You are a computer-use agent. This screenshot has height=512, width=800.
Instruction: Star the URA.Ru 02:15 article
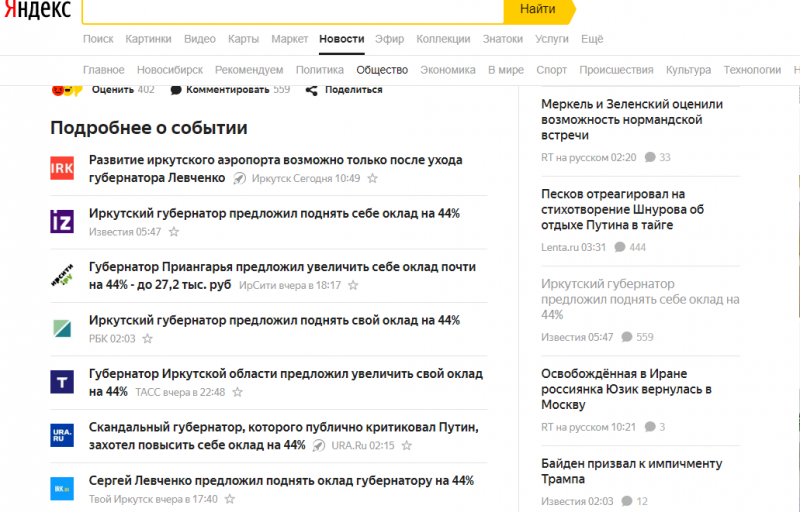pos(407,446)
